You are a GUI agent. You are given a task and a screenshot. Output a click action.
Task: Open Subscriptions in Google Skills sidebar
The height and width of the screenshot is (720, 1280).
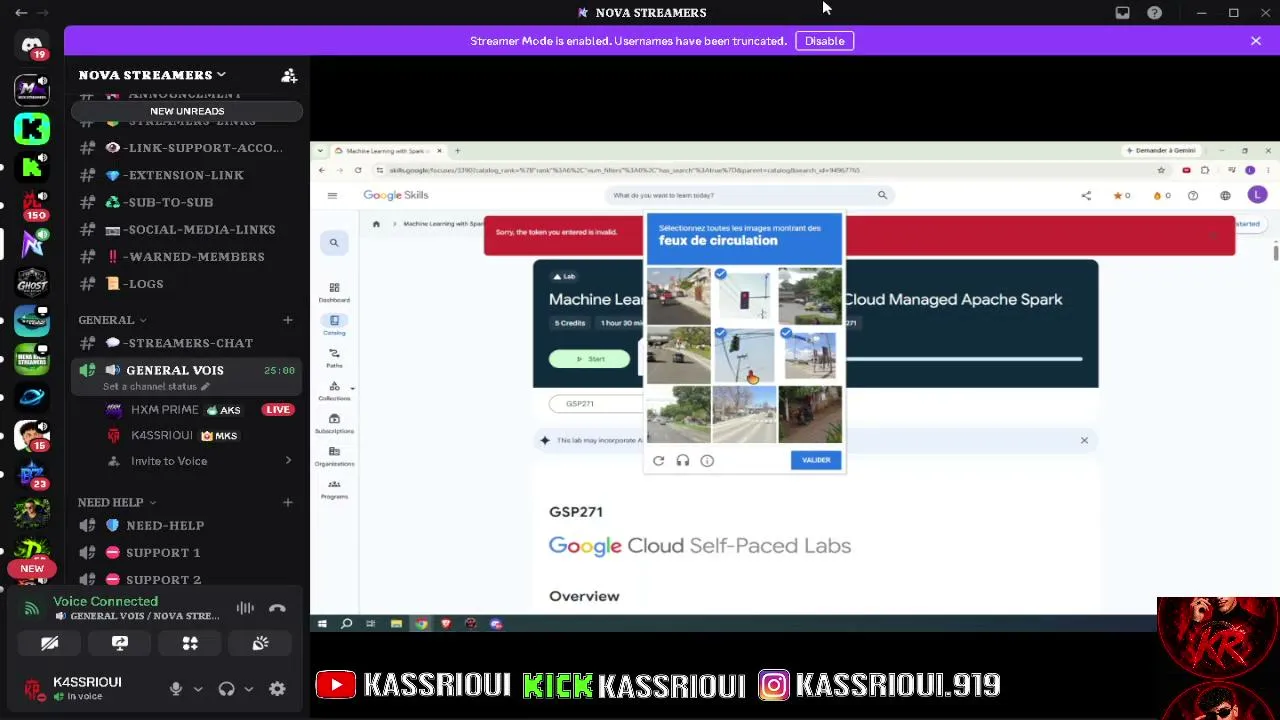(334, 424)
